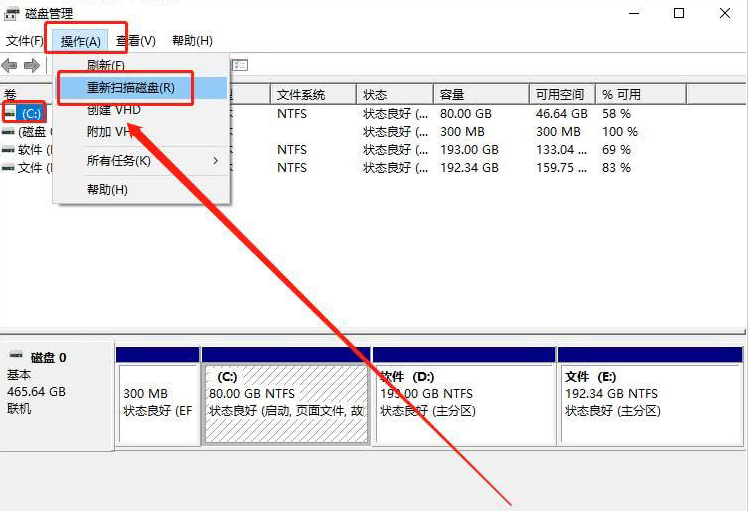This screenshot has width=748, height=511.
Task: Click the 159.75 free space cell
Action: click(x=561, y=168)
